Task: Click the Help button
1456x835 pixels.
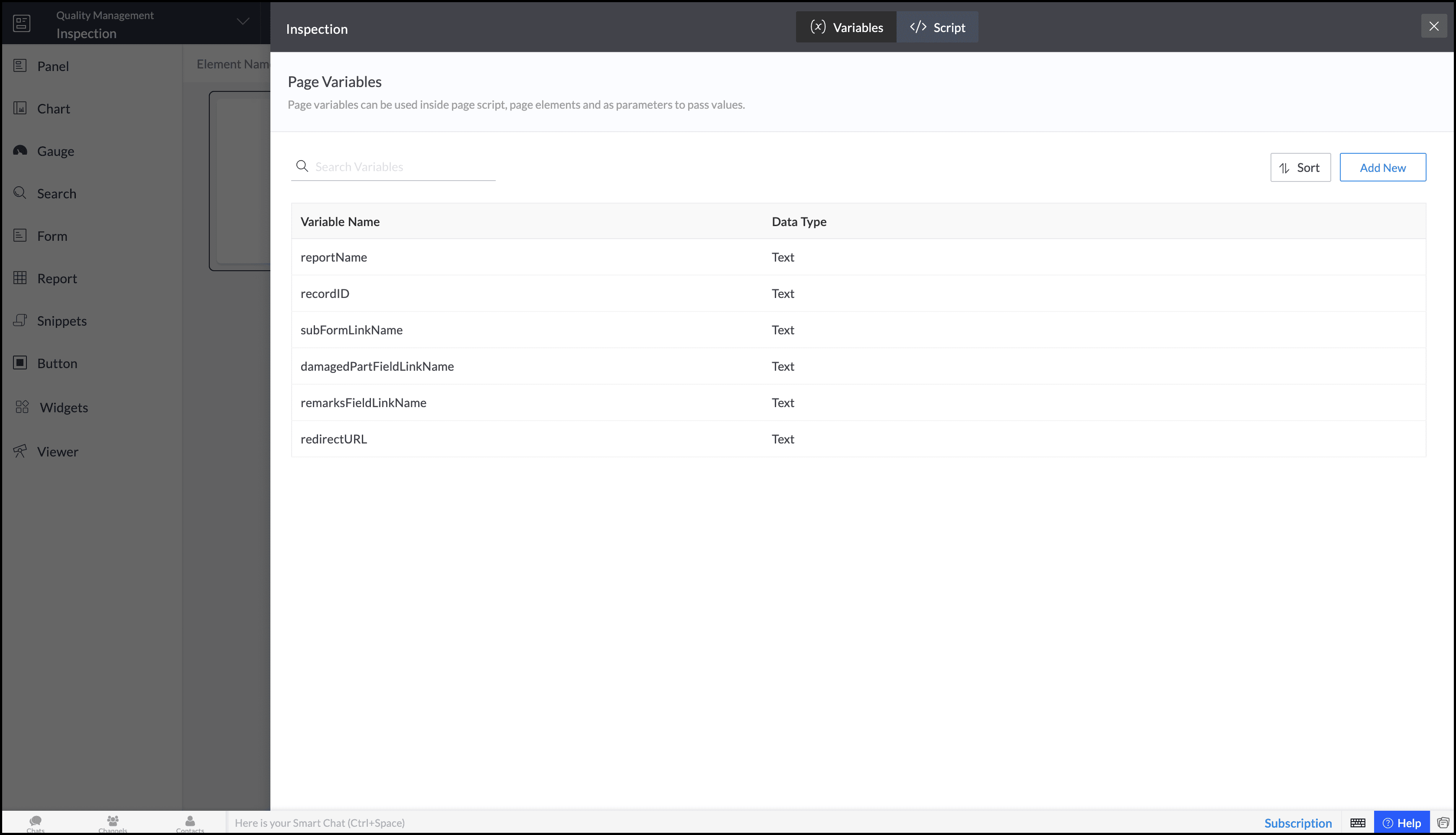Action: [1401, 823]
